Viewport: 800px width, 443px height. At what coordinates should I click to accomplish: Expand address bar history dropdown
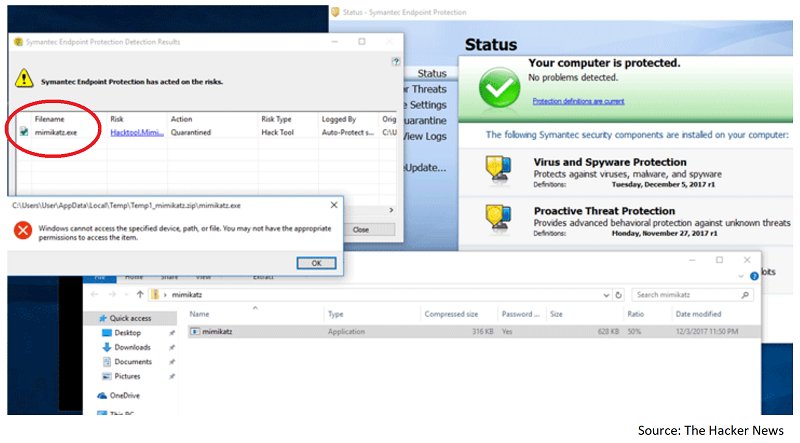(606, 295)
